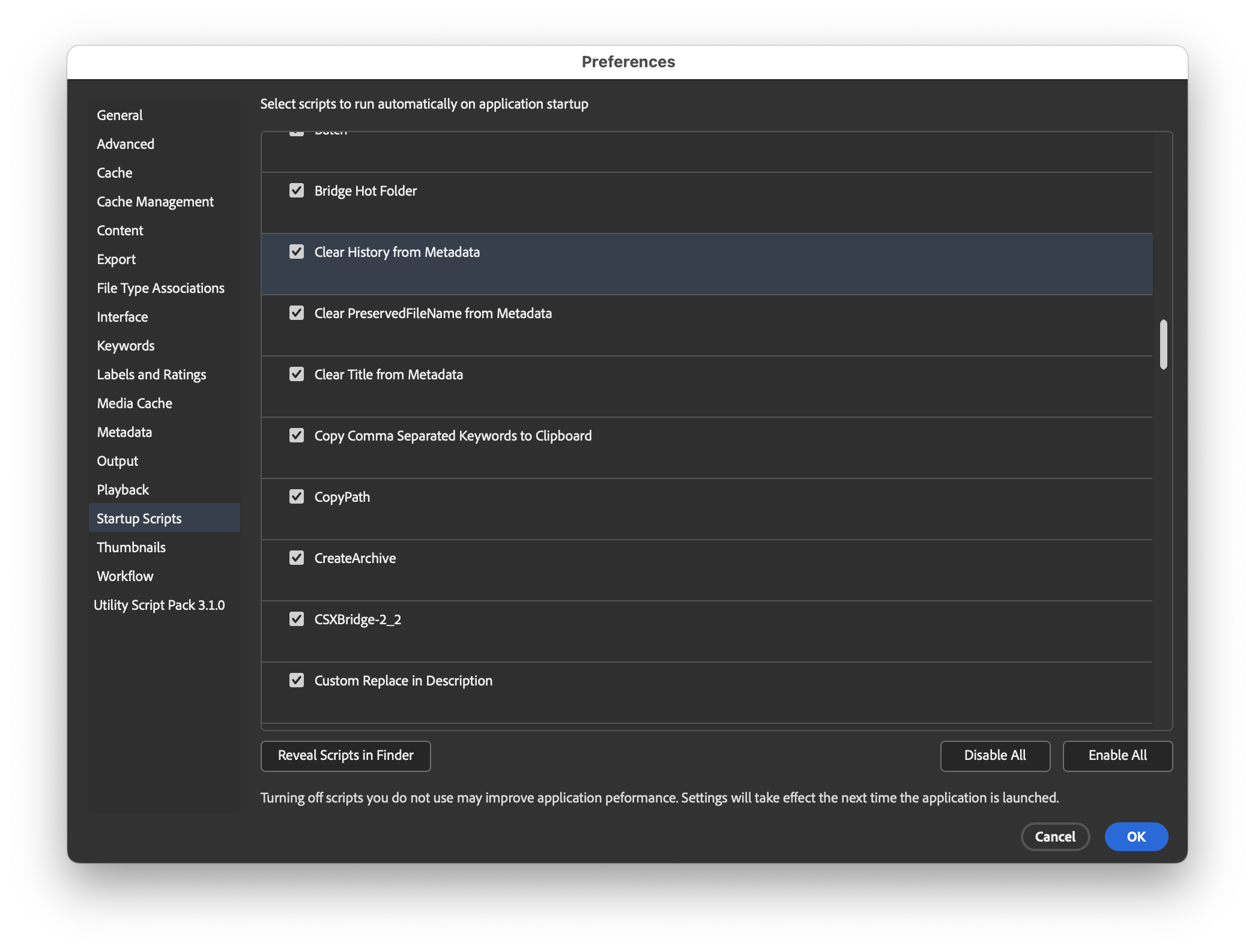Open the General preferences section
This screenshot has width=1255, height=952.
[119, 115]
